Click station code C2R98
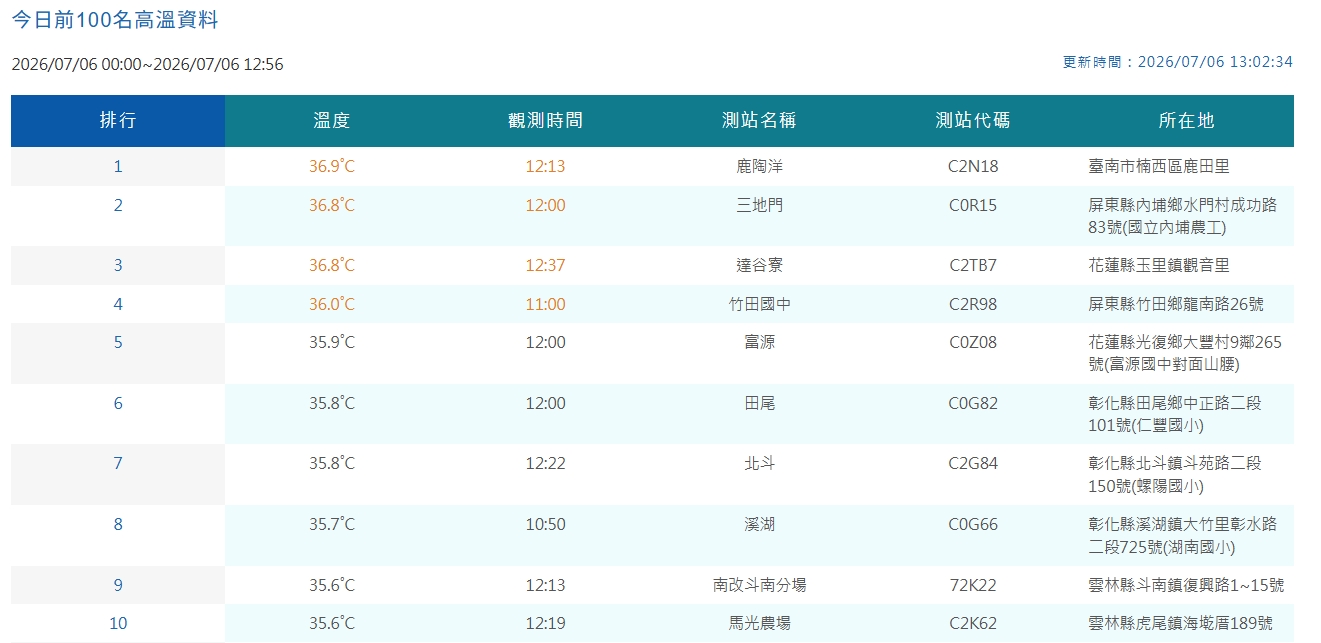 [x=973, y=304]
